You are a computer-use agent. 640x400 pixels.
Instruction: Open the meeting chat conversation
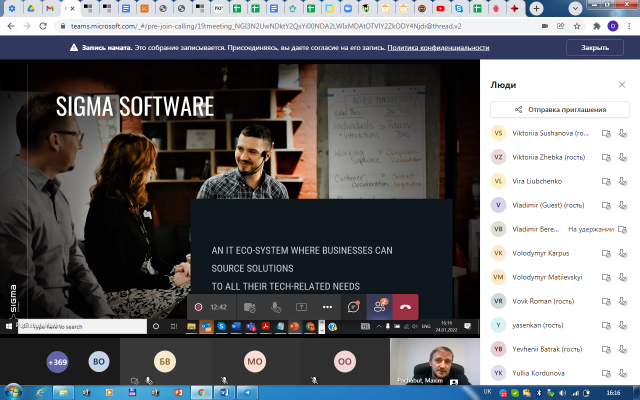point(354,307)
